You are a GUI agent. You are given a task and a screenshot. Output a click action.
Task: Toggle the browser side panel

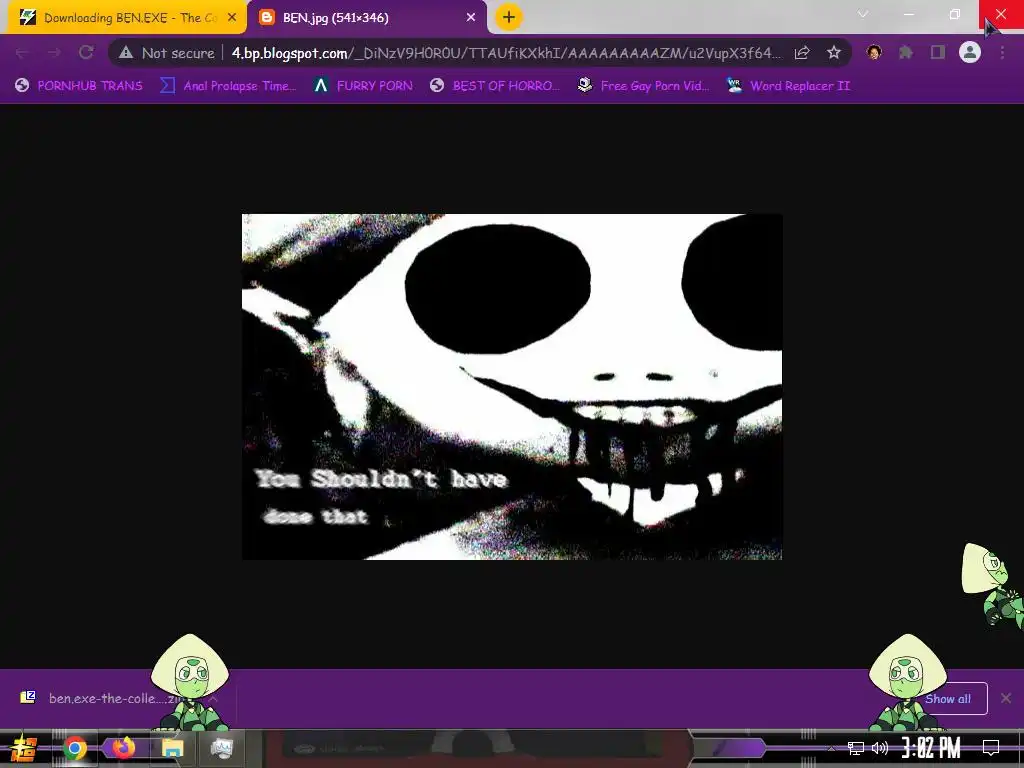[x=938, y=52]
